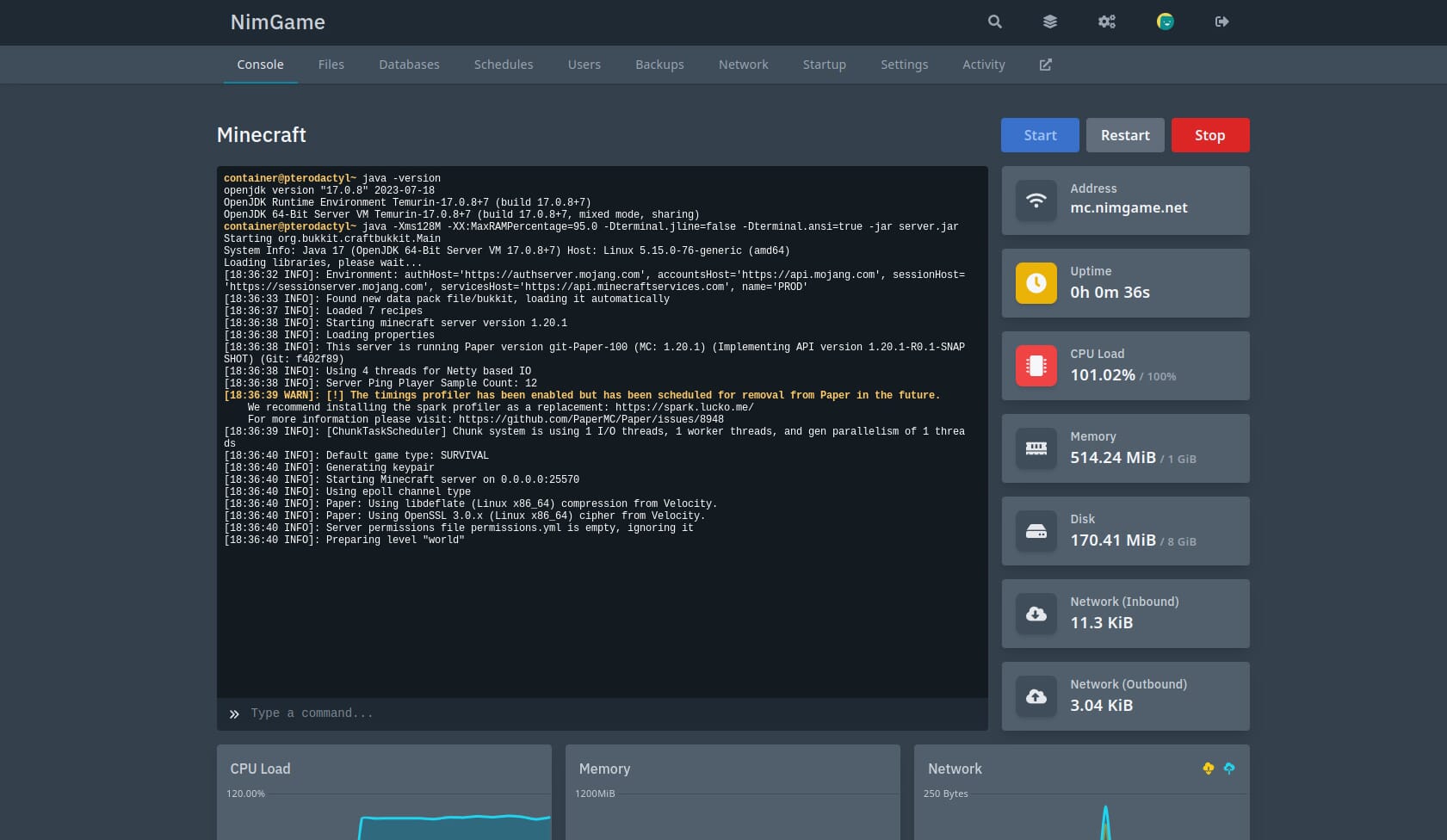Stop the server with the red button

(x=1209, y=135)
